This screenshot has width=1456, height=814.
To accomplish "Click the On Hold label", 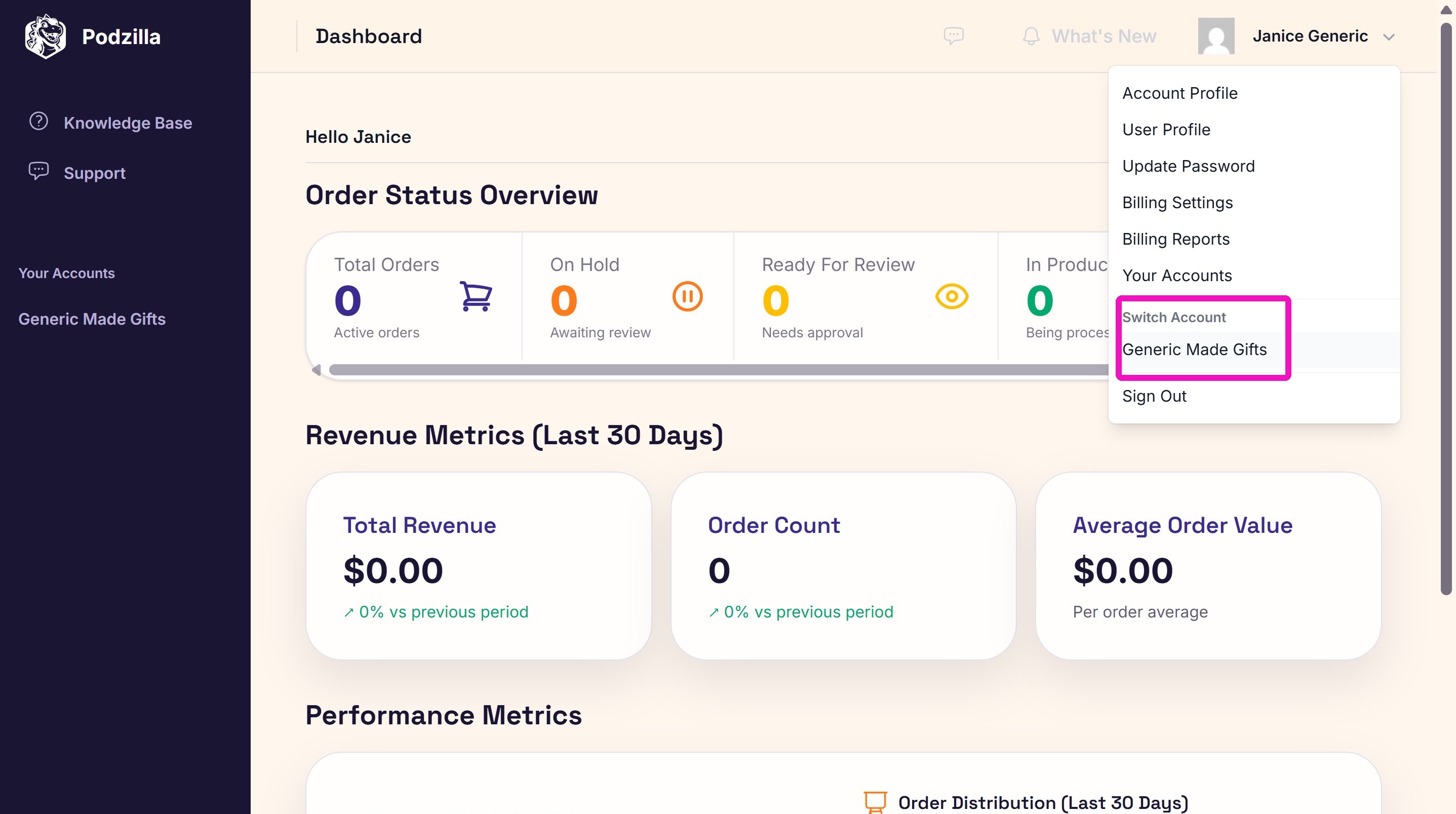I will click(x=584, y=264).
